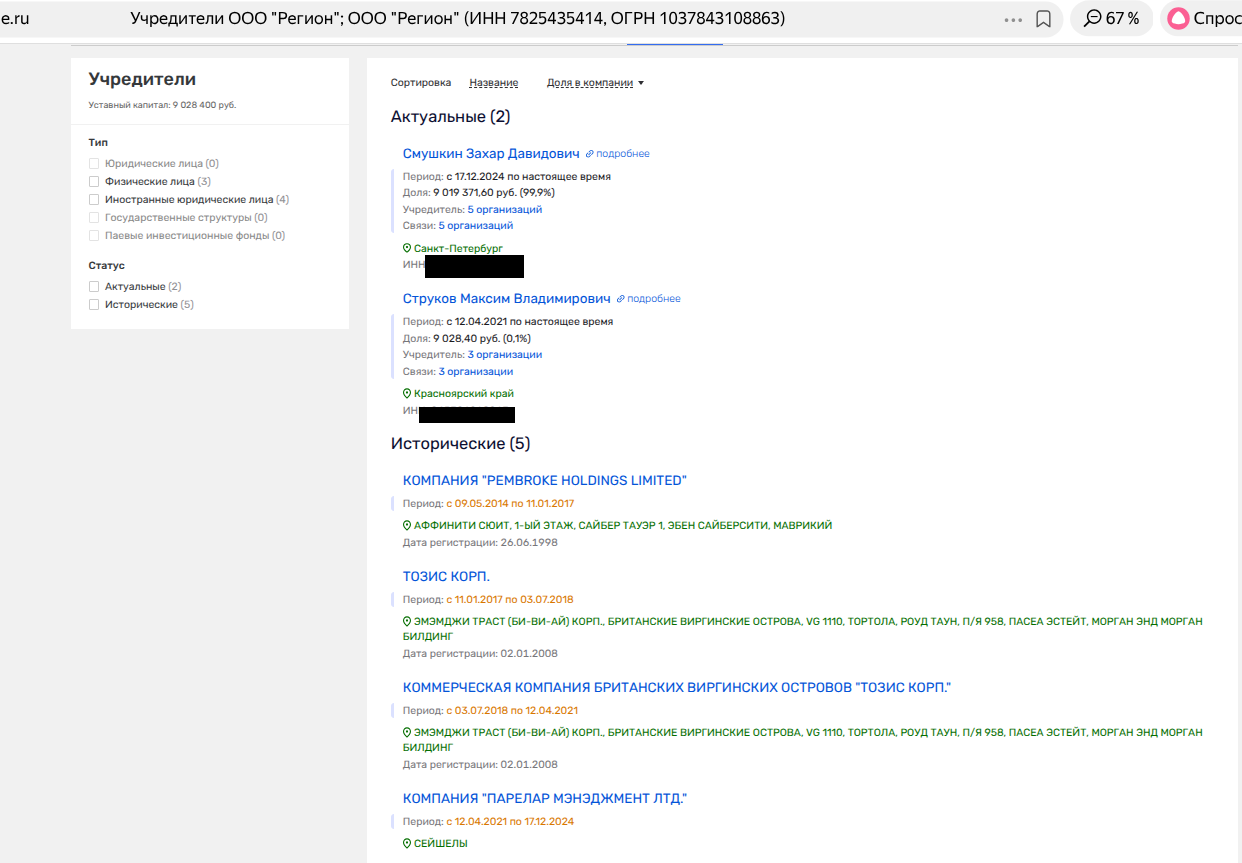Tick the Иностранные юридические лица checkbox
The width and height of the screenshot is (1242, 863).
94,200
